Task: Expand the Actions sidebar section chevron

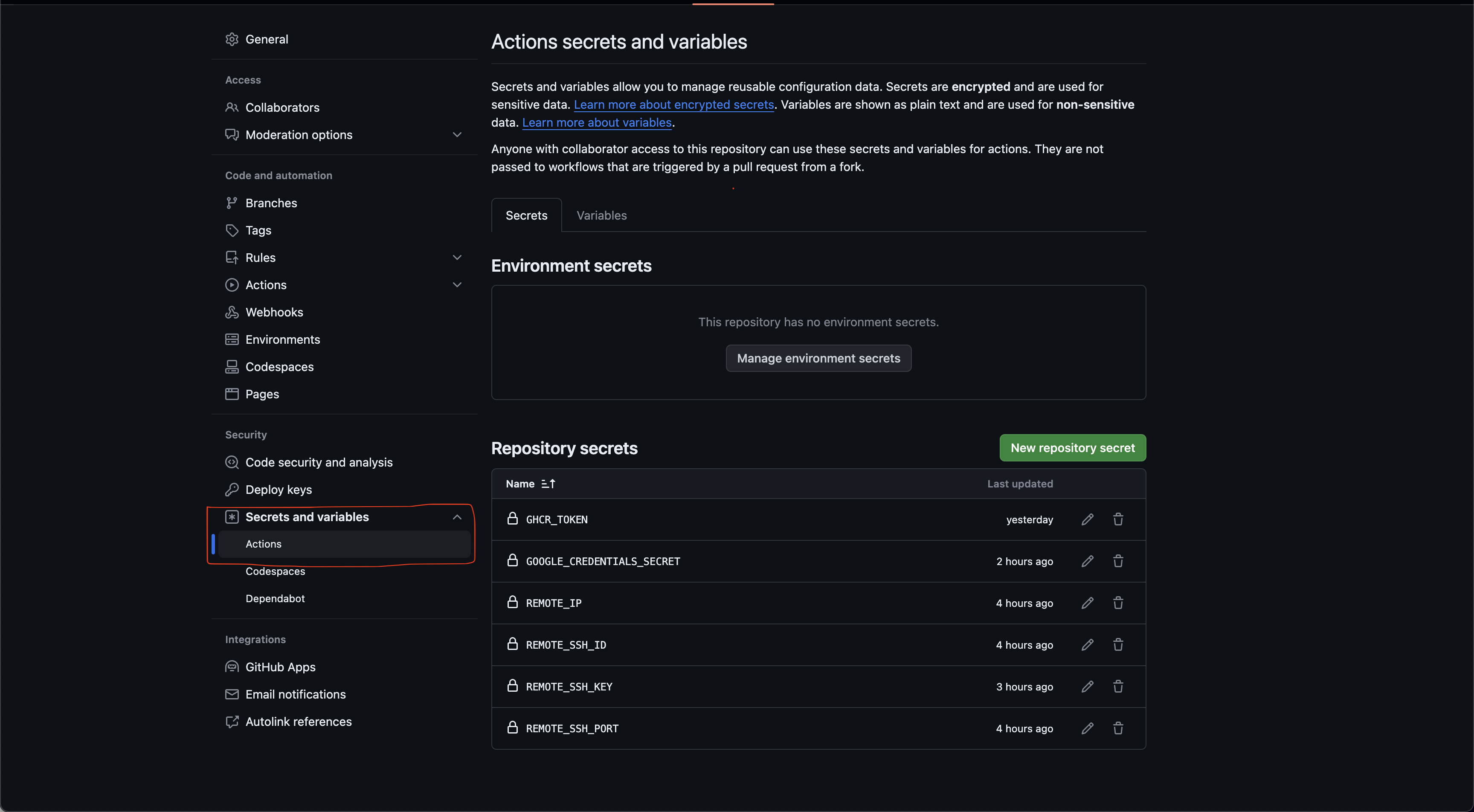Action: [x=457, y=284]
